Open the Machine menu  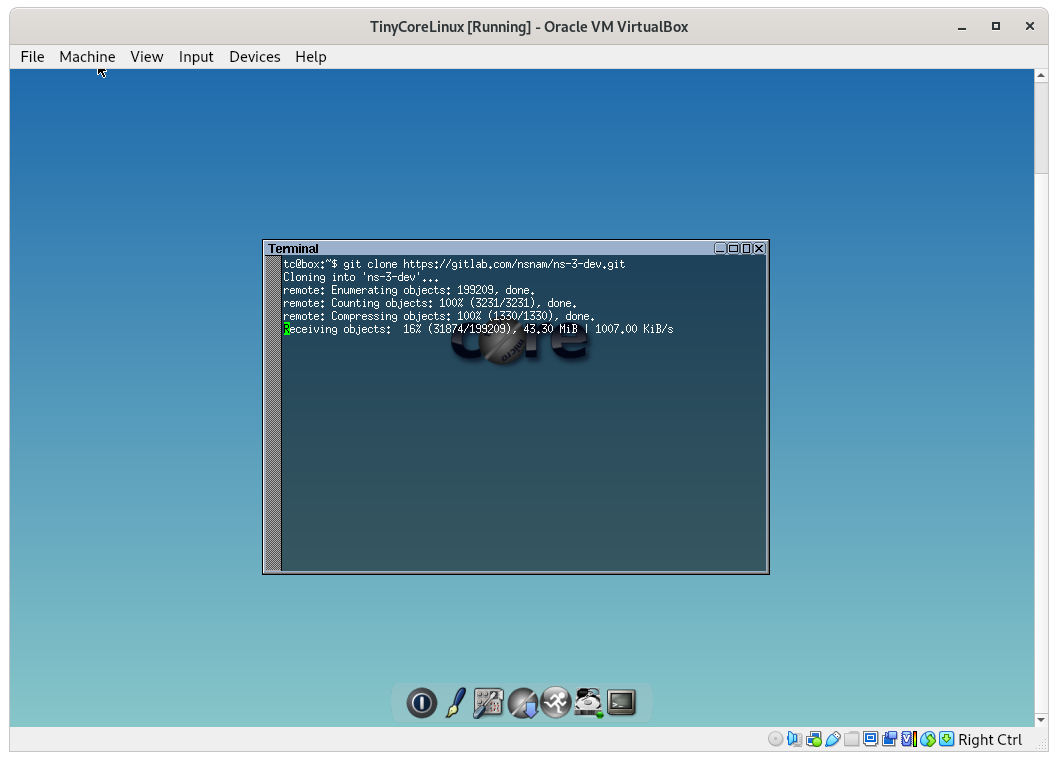(x=87, y=57)
